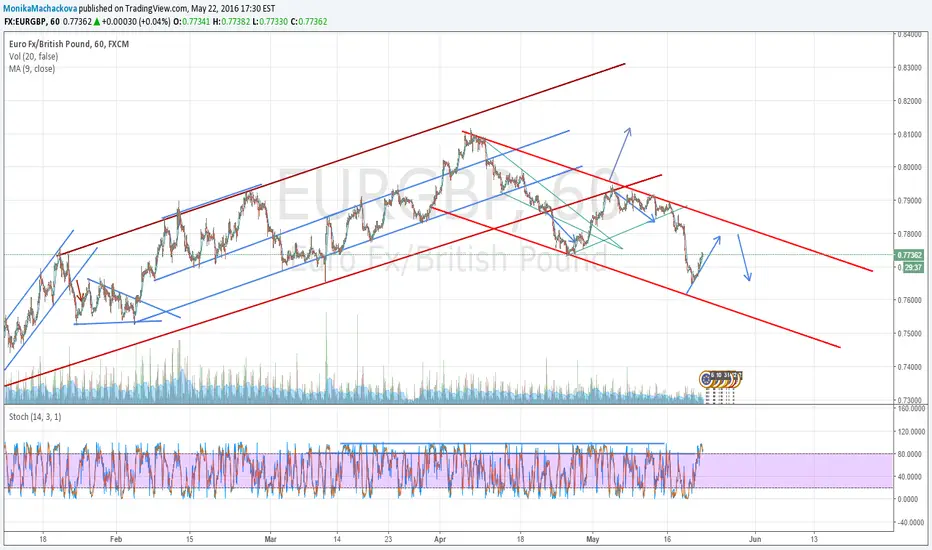Screen dimensions: 932x550
Task: Click the 0.83000 price axis label
Action: click(x=911, y=68)
